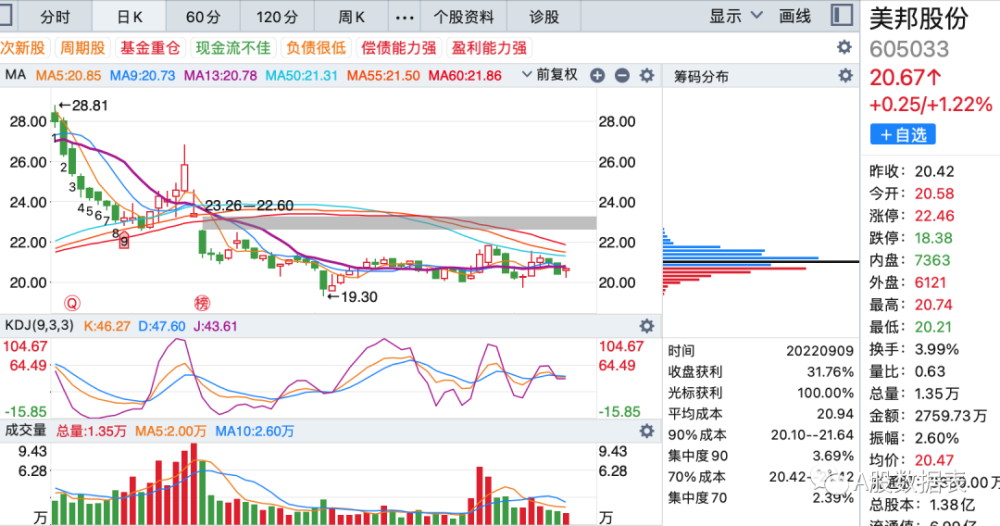Open 个股资料 stock info

tap(464, 17)
